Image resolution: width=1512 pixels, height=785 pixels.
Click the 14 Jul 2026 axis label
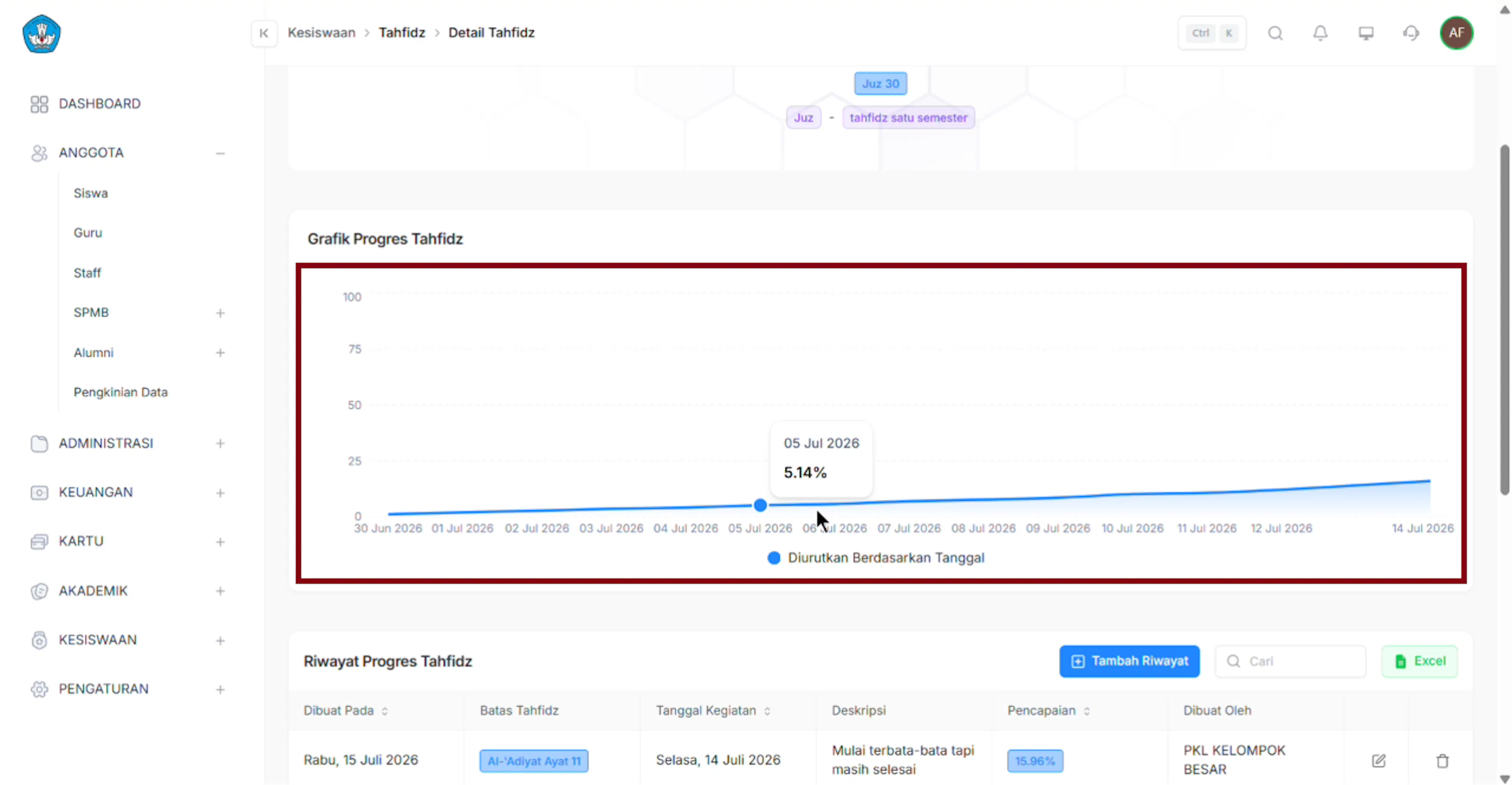tap(1422, 529)
